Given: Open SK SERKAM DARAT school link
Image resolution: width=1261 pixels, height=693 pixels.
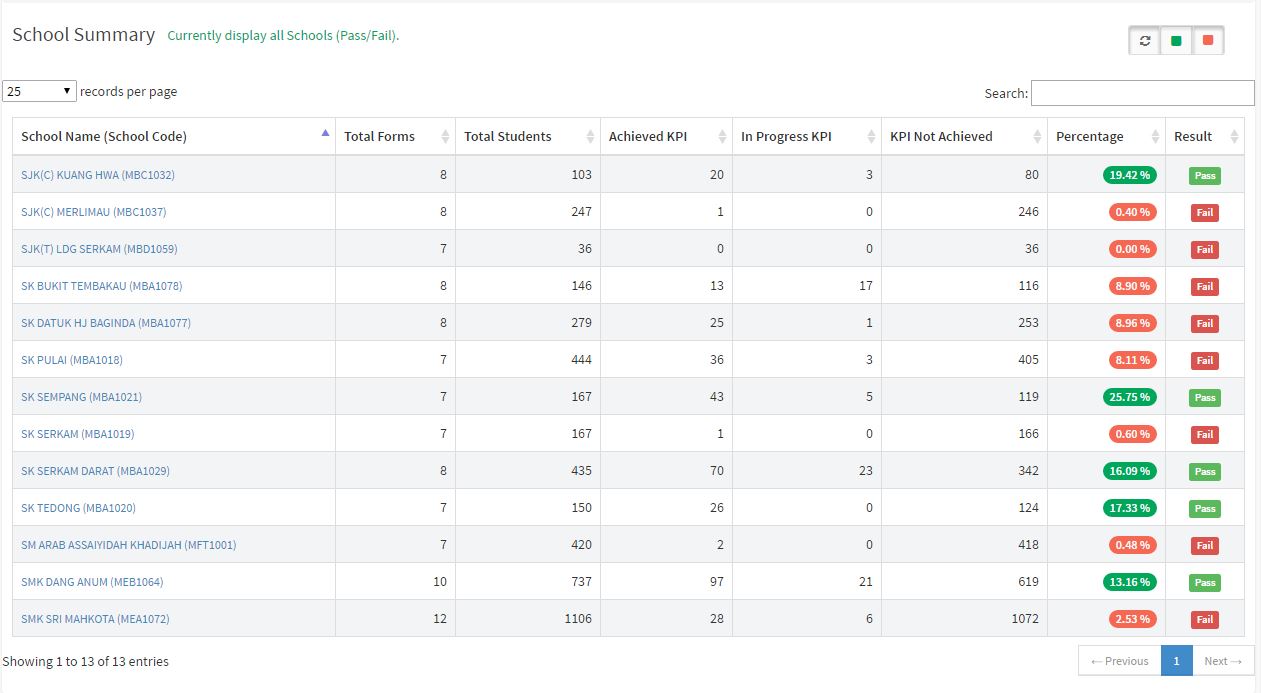Looking at the screenshot, I should (x=95, y=471).
